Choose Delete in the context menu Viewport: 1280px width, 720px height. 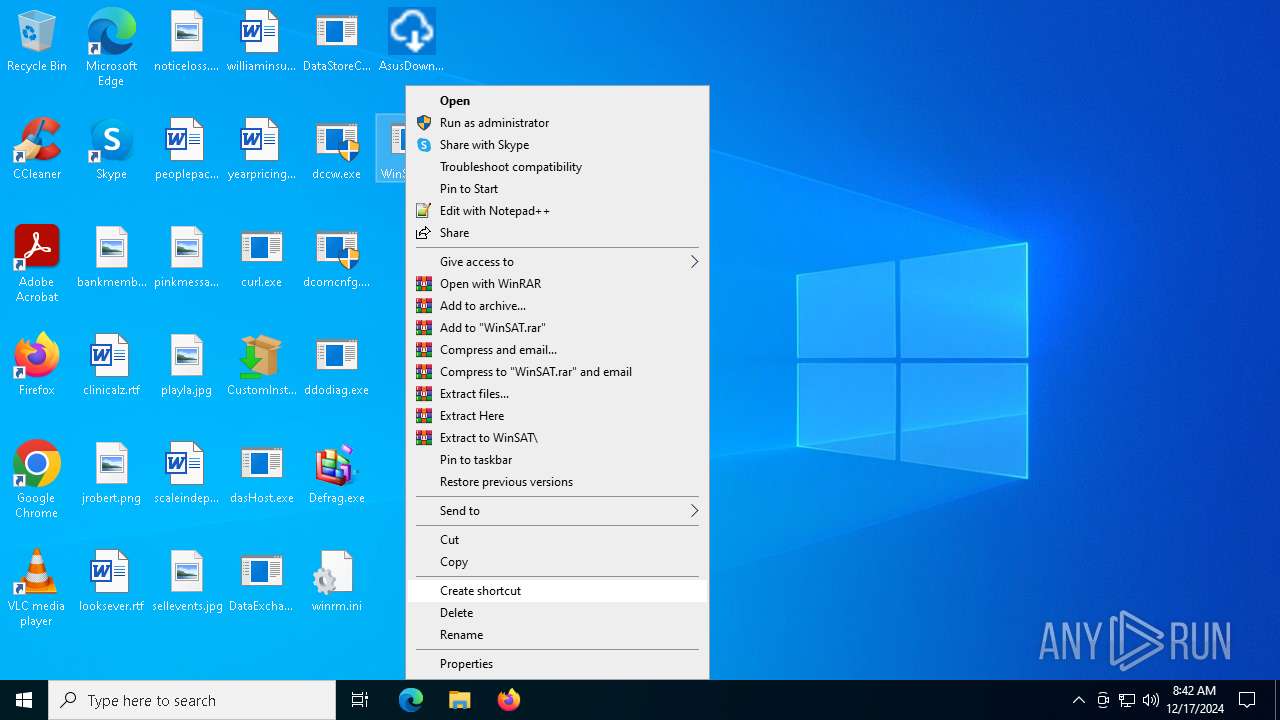point(557,613)
